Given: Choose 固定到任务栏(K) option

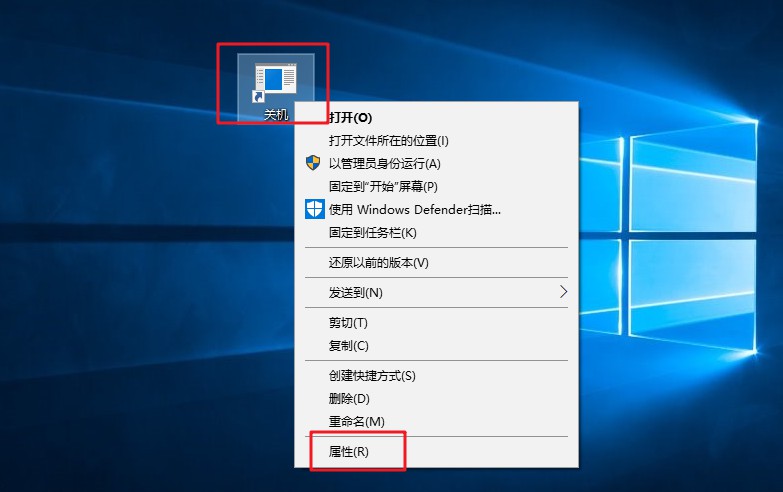Looking at the screenshot, I should pos(372,232).
